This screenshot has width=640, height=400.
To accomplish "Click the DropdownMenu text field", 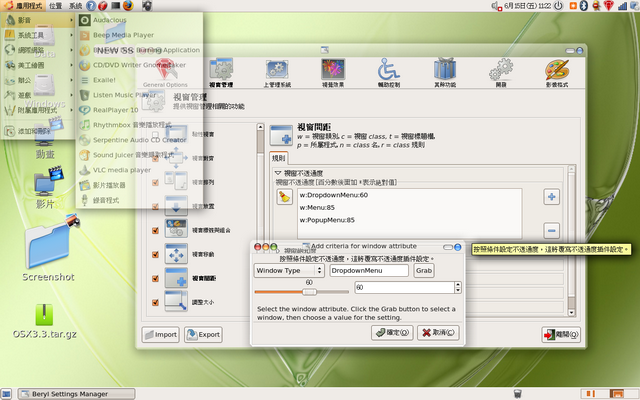I will pyautogui.click(x=369, y=270).
